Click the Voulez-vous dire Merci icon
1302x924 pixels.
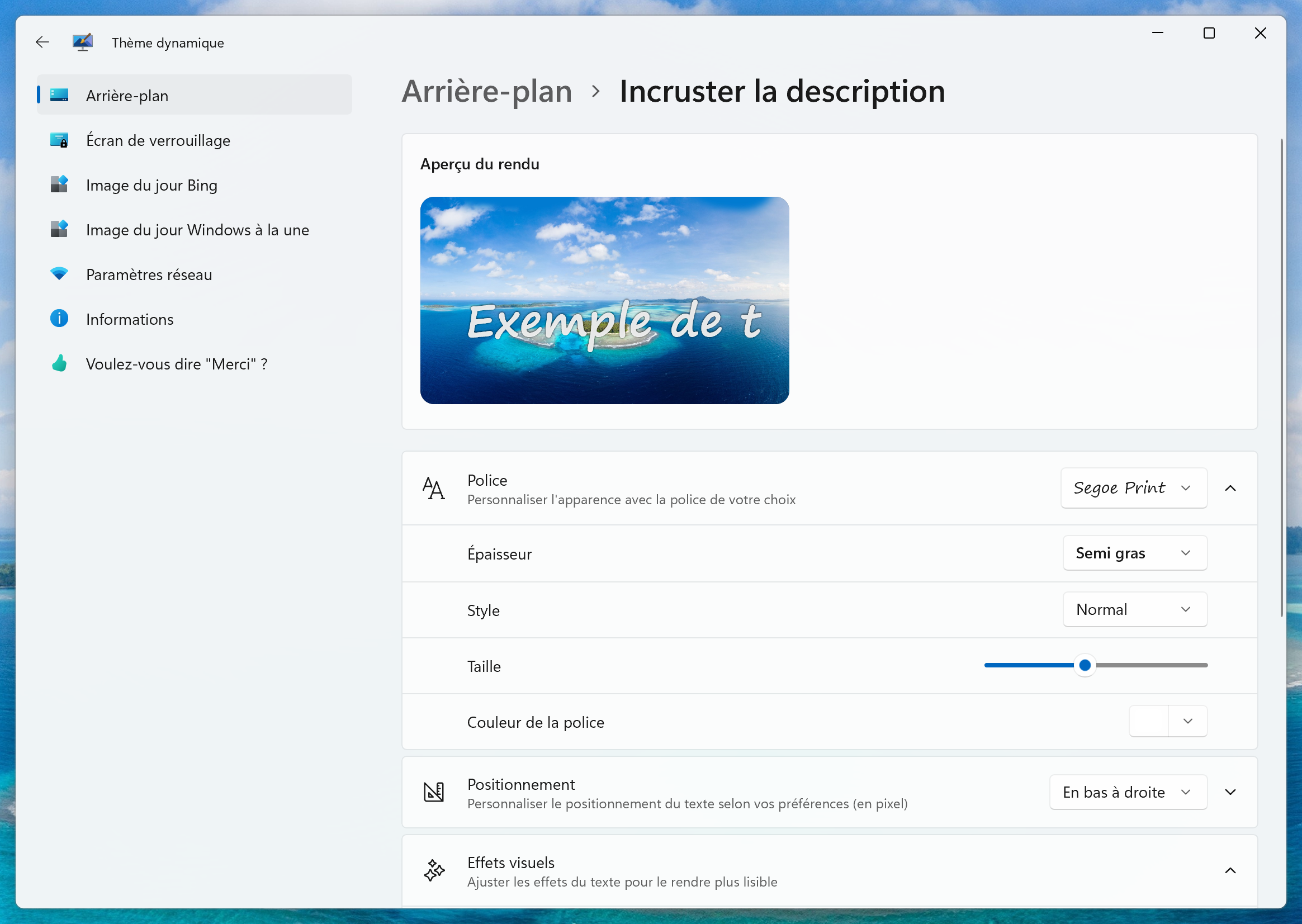60,363
